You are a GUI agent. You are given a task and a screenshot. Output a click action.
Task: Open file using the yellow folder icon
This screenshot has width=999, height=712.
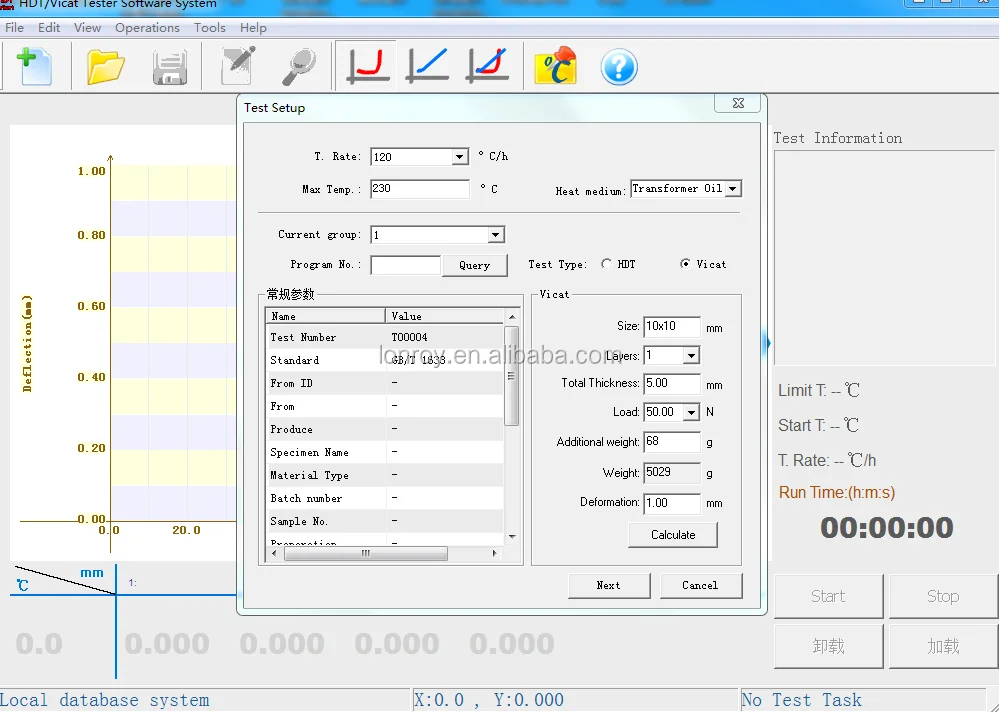[x=105, y=67]
